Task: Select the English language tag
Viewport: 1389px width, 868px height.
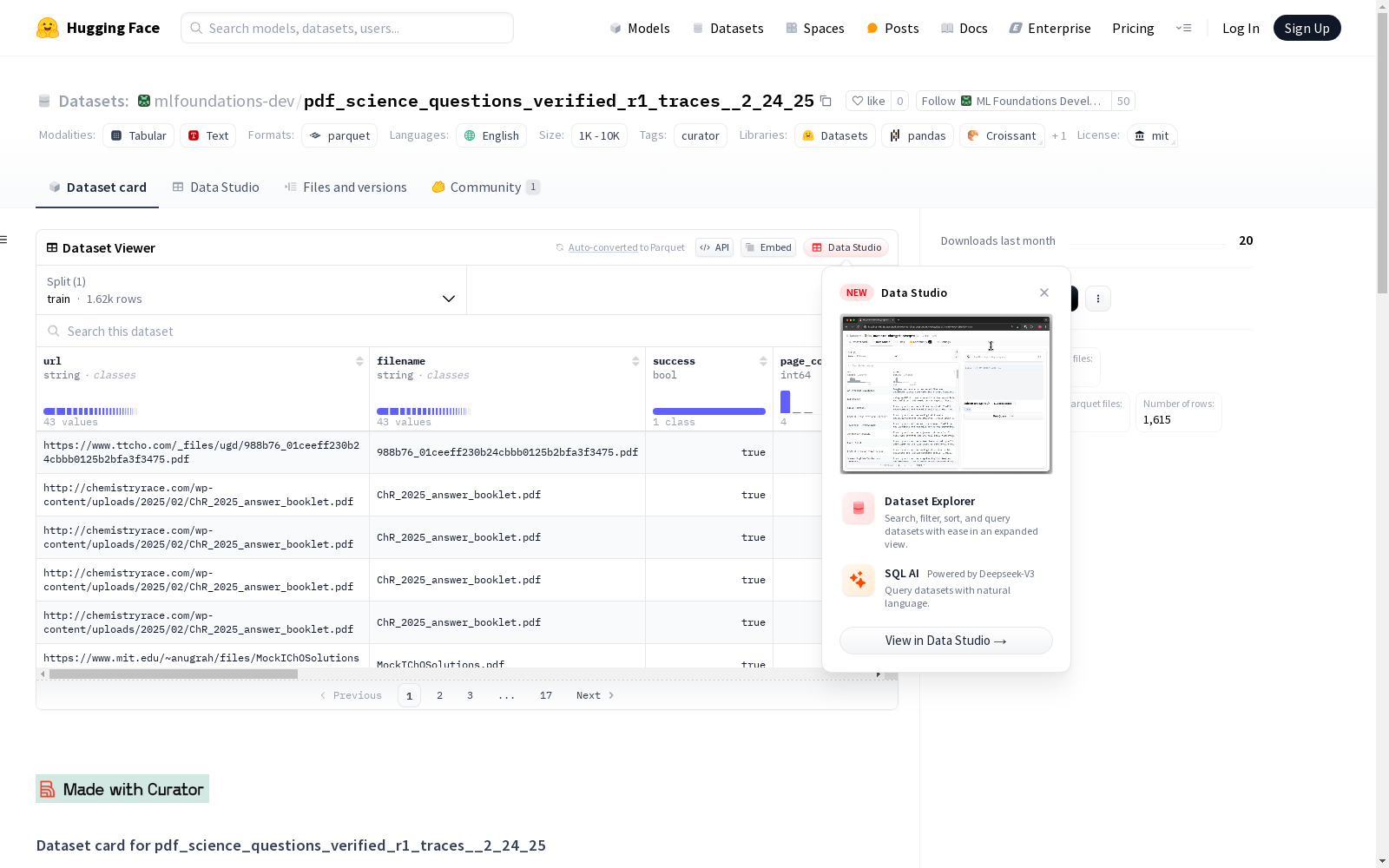Action: click(491, 135)
